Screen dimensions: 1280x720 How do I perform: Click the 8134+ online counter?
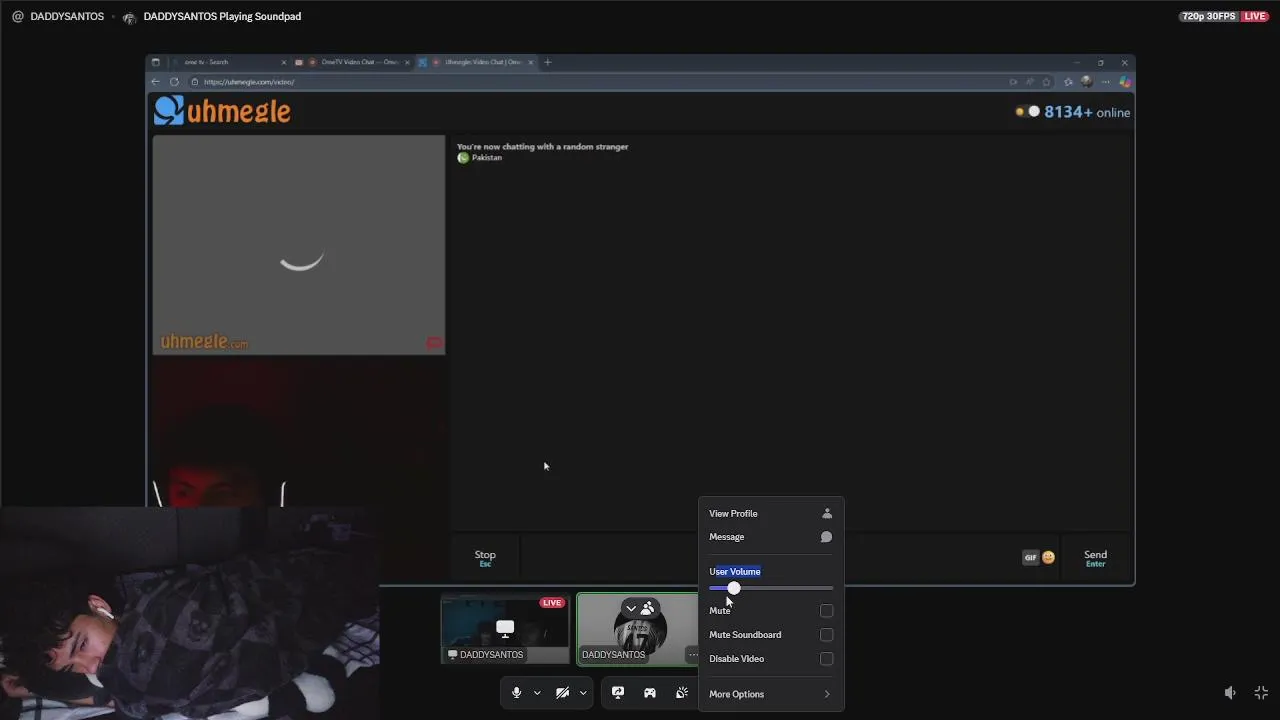coord(1086,112)
